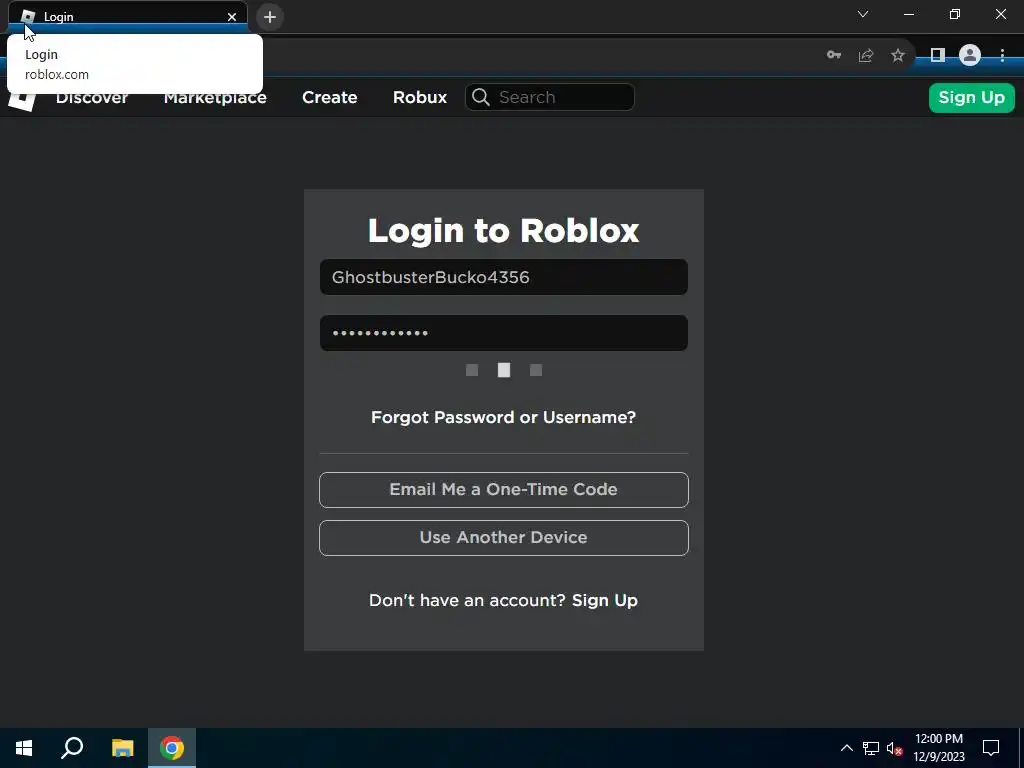The height and width of the screenshot is (768, 1024).
Task: Open the Discover menu item
Action: 92,97
